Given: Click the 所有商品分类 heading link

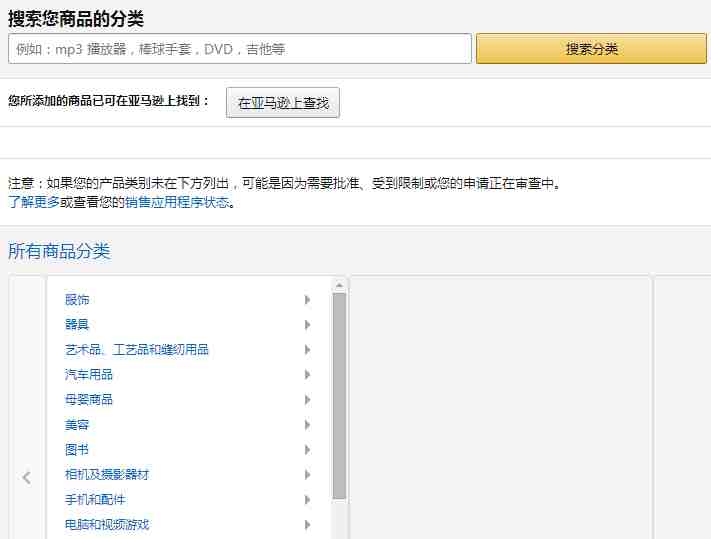Looking at the screenshot, I should pyautogui.click(x=59, y=251).
